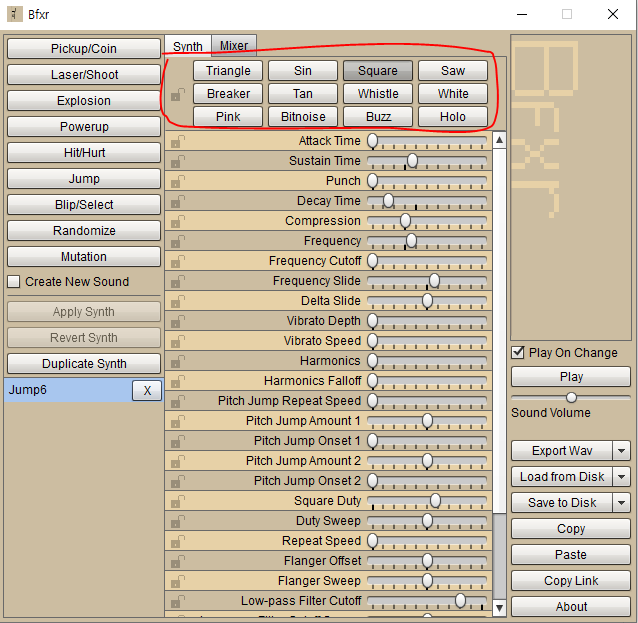Generate a Powerup sound
This screenshot has height=623, width=638.
[x=84, y=127]
